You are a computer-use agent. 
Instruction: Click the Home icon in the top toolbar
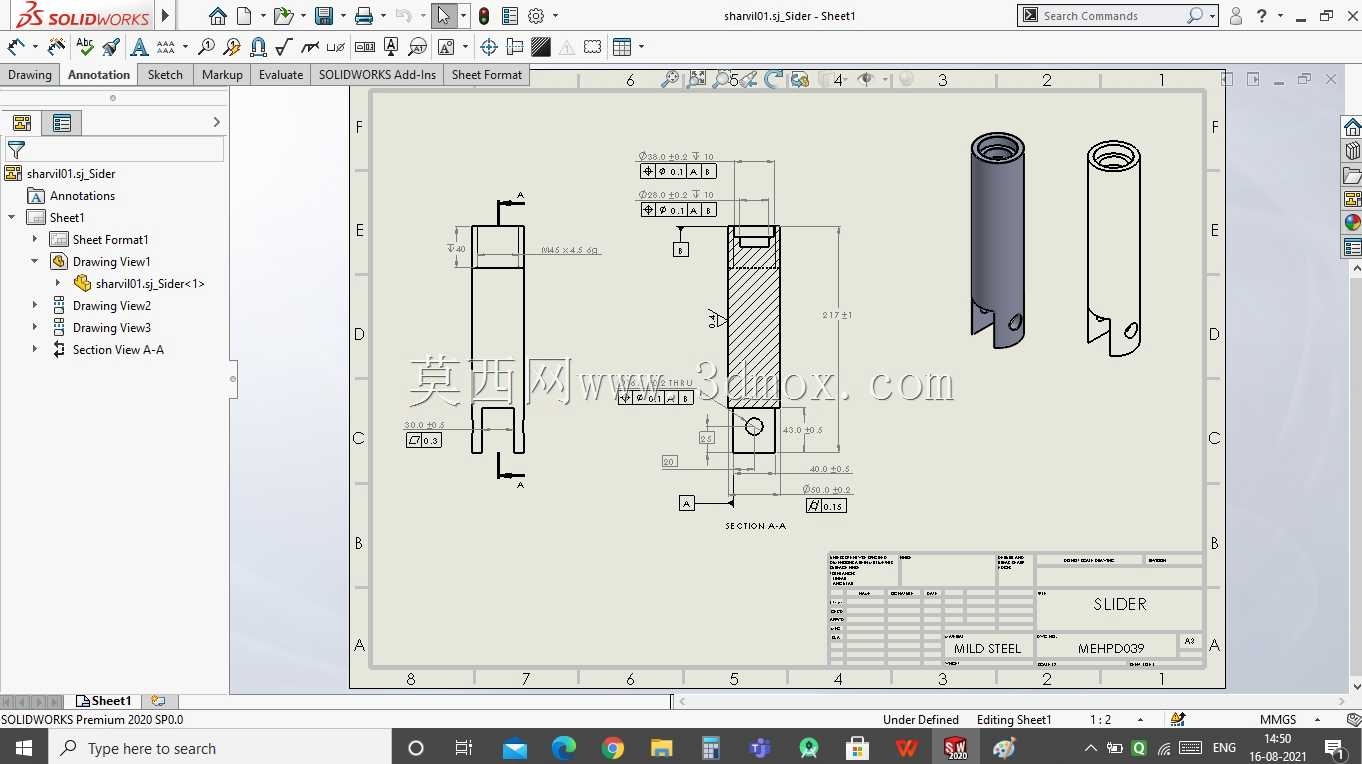(218, 16)
